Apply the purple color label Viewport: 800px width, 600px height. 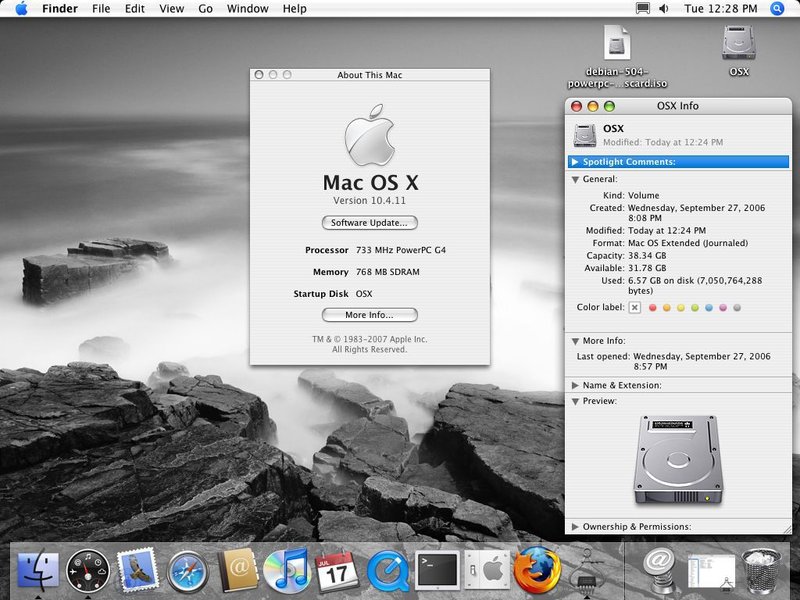tap(722, 308)
